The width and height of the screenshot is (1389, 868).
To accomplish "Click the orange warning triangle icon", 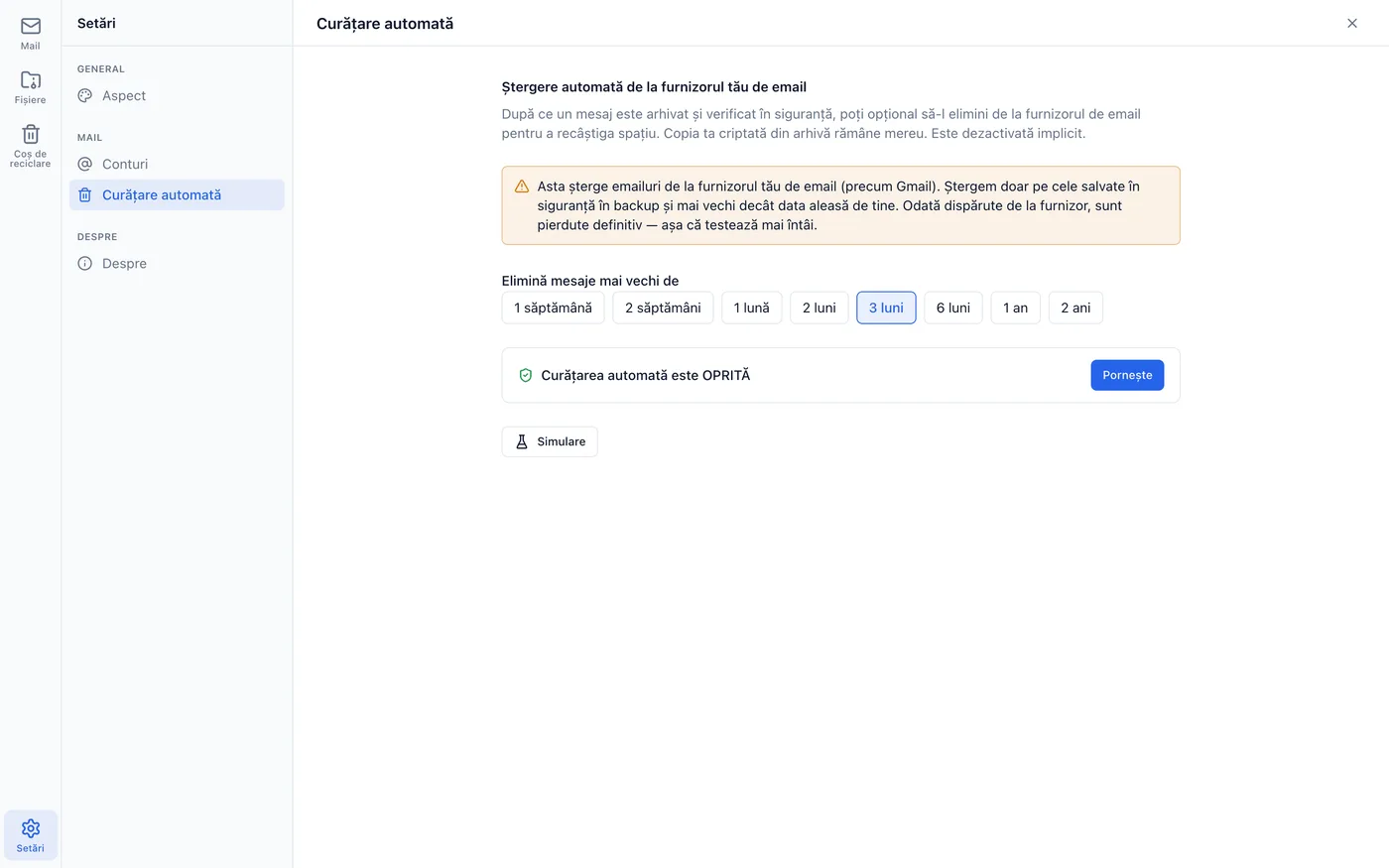I will tap(522, 186).
